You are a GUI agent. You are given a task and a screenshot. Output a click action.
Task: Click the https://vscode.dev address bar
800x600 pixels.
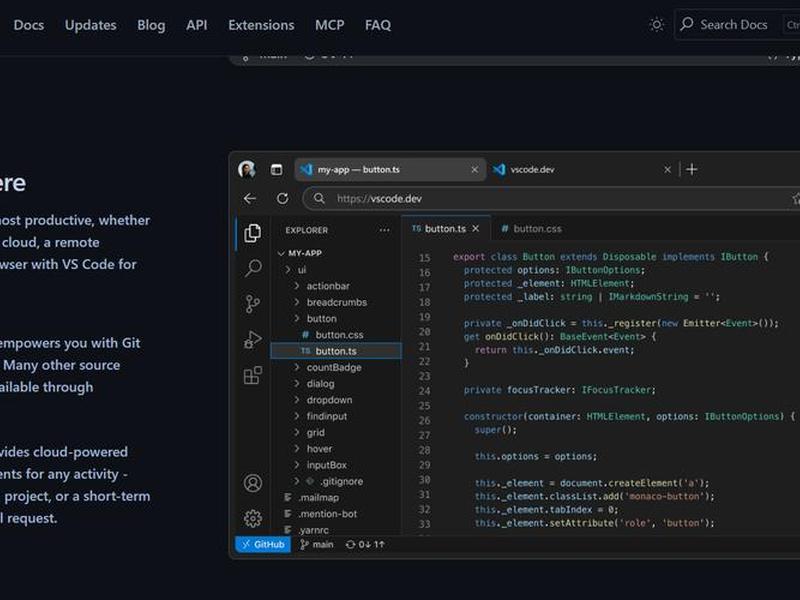click(x=551, y=198)
